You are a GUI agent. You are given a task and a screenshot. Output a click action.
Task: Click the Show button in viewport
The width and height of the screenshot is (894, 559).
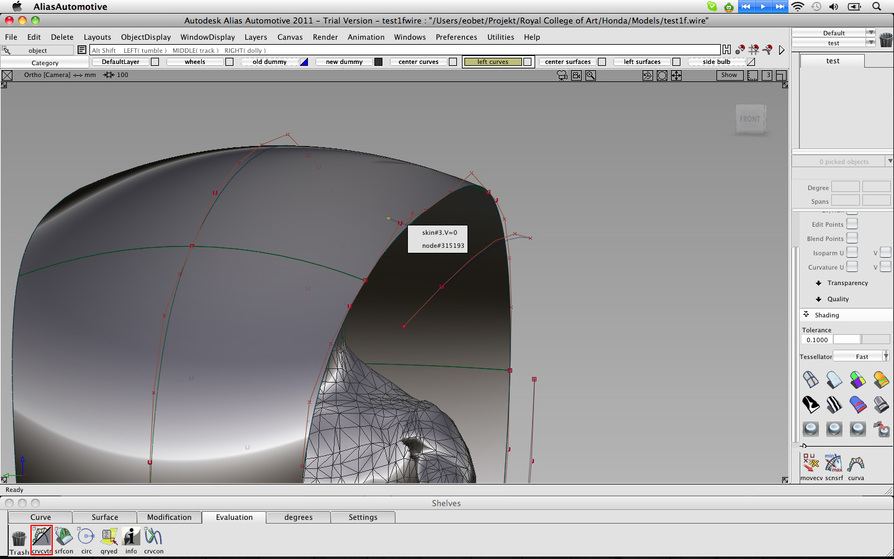(729, 75)
